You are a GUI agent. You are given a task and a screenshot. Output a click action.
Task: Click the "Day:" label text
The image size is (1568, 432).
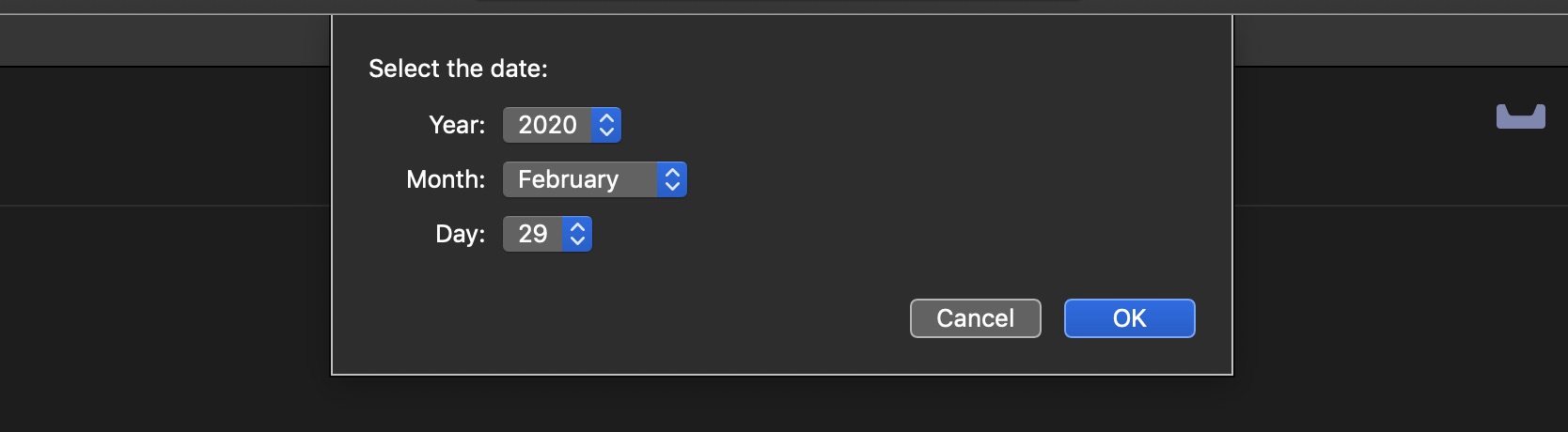(460, 234)
